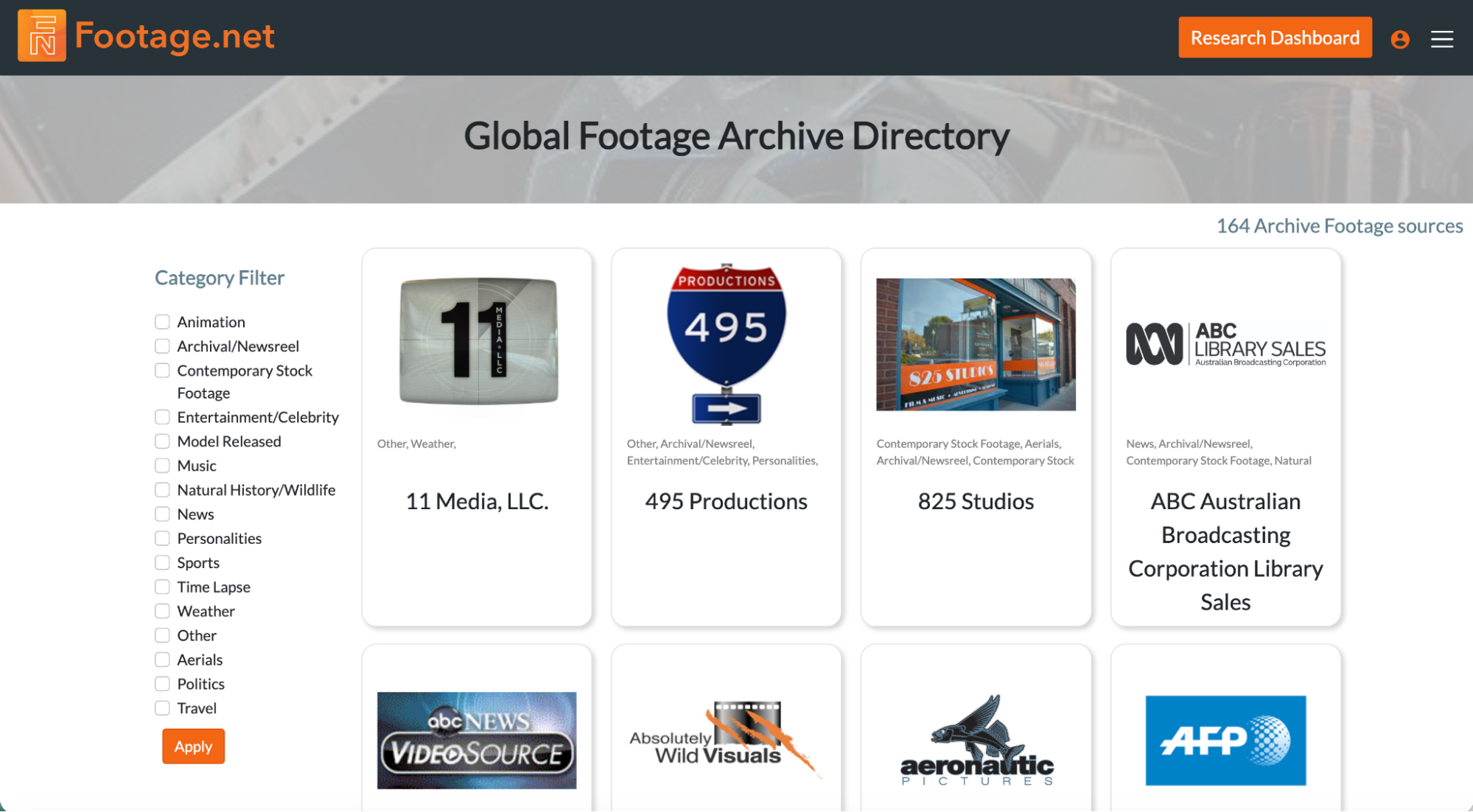Open ABC Australian Broadcasting Corporation Library Sales
The height and width of the screenshot is (812, 1473).
[x=1225, y=551]
